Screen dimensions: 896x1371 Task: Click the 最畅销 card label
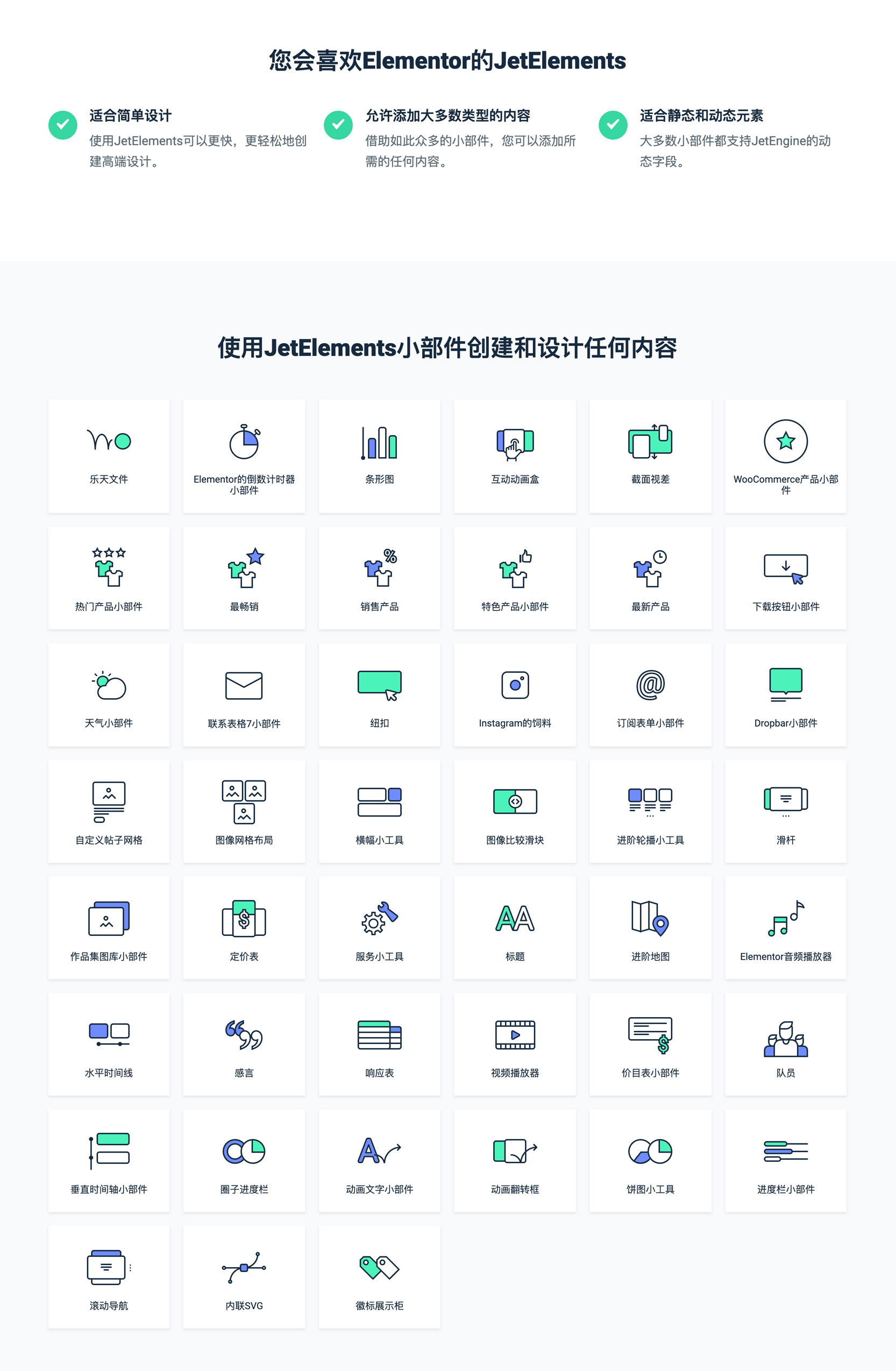pyautogui.click(x=244, y=607)
